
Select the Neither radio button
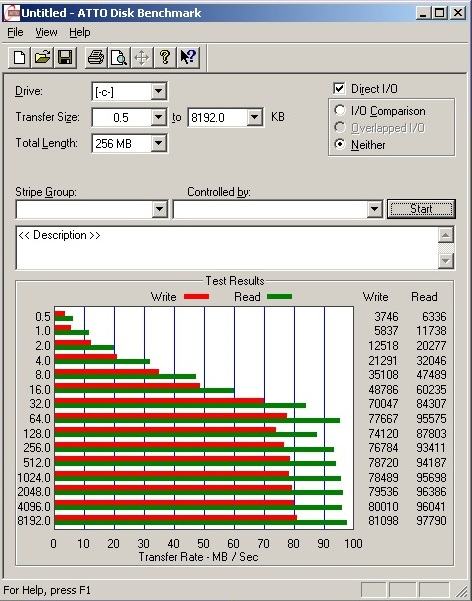pyautogui.click(x=339, y=144)
